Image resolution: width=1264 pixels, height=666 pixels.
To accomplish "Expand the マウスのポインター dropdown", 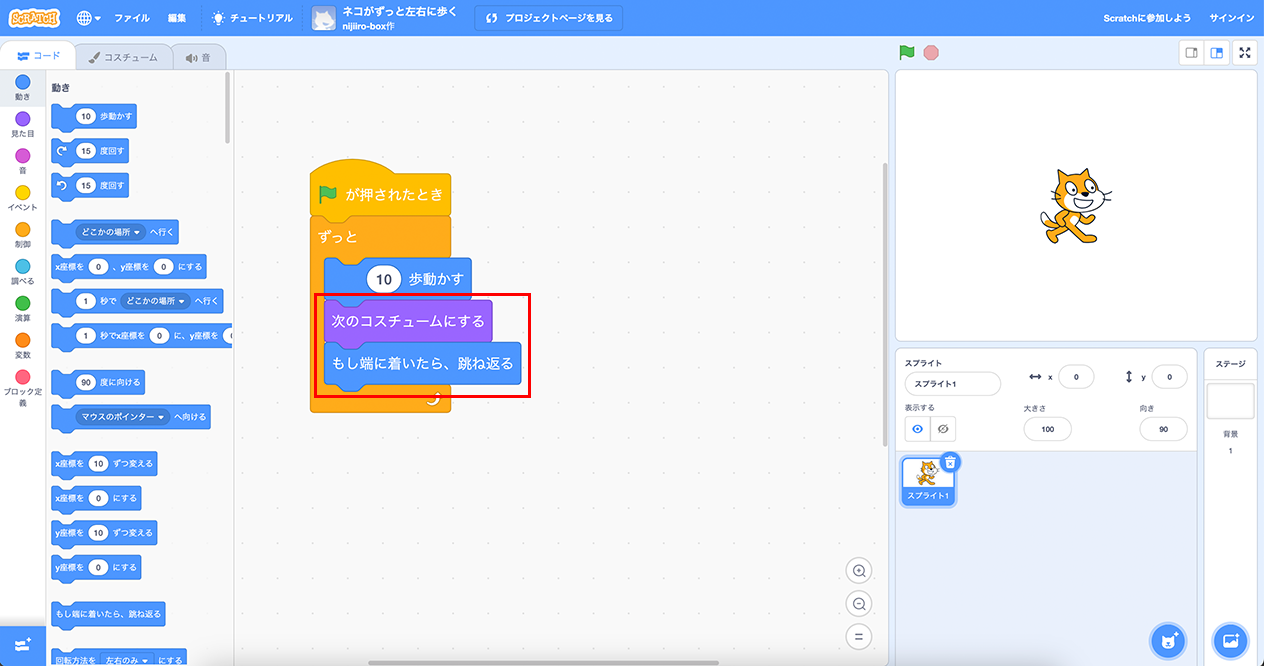I will coord(123,417).
